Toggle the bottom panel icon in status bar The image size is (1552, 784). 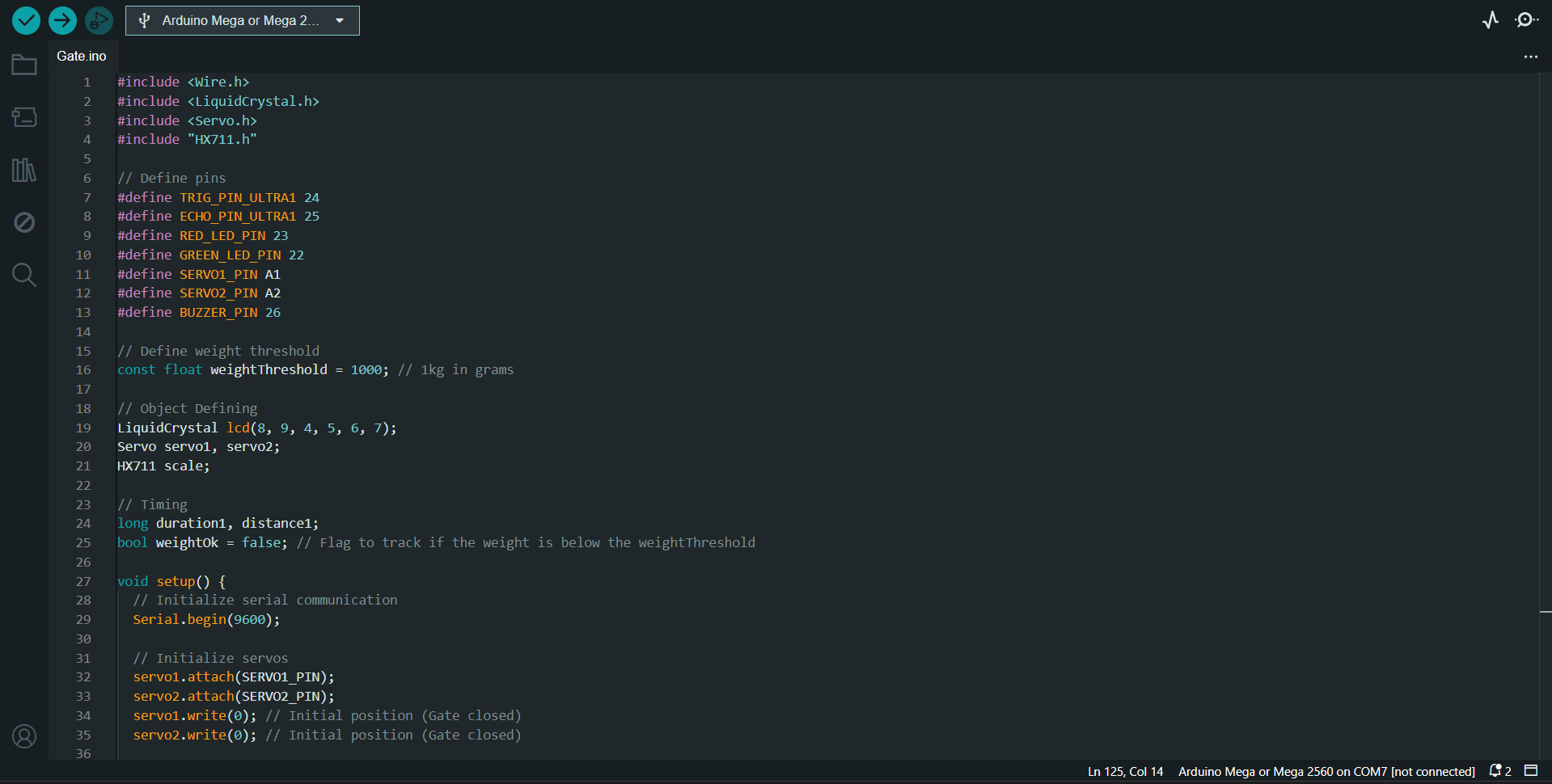tap(1531, 771)
